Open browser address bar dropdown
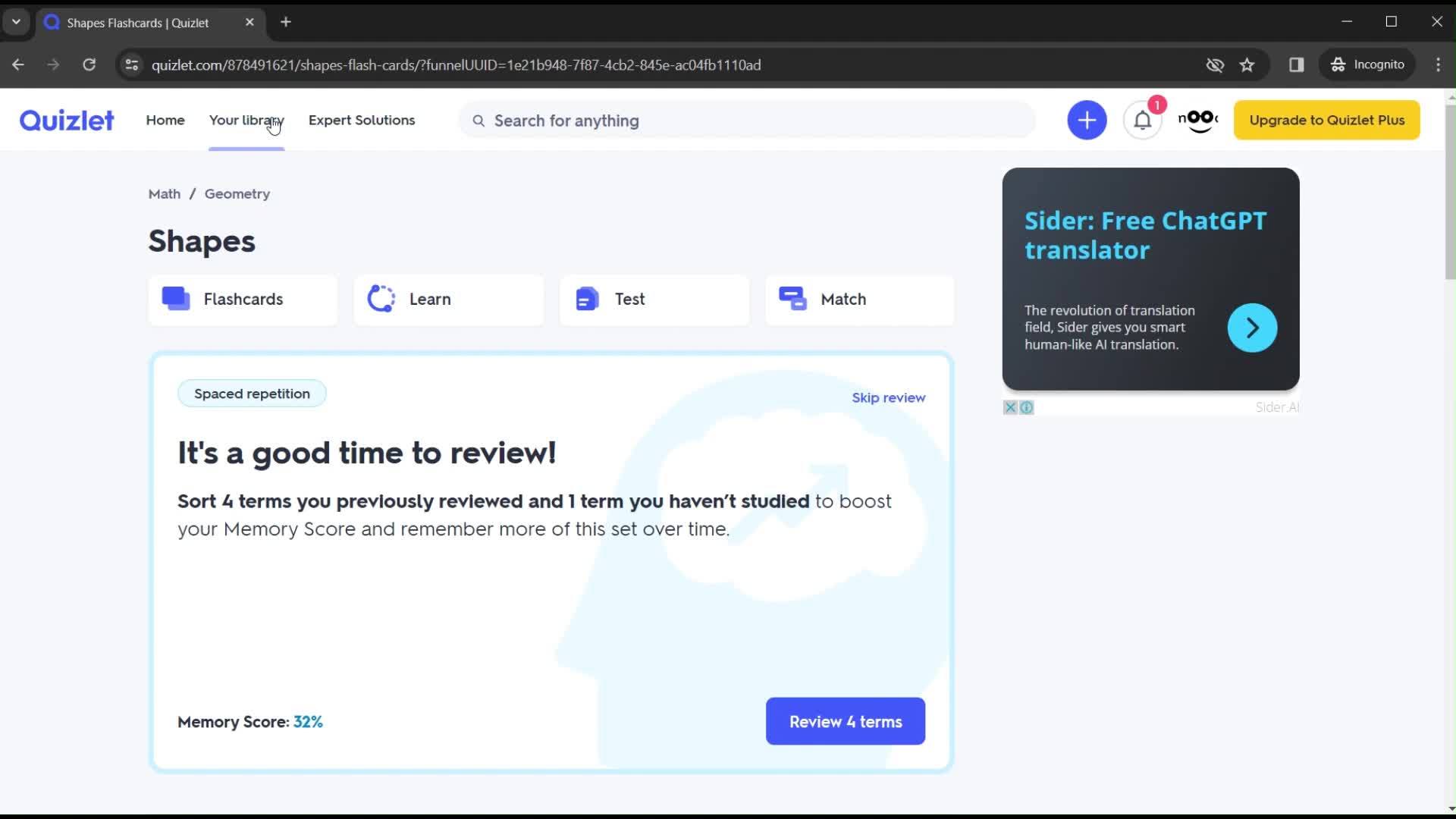This screenshot has height=819, width=1456. click(x=16, y=22)
